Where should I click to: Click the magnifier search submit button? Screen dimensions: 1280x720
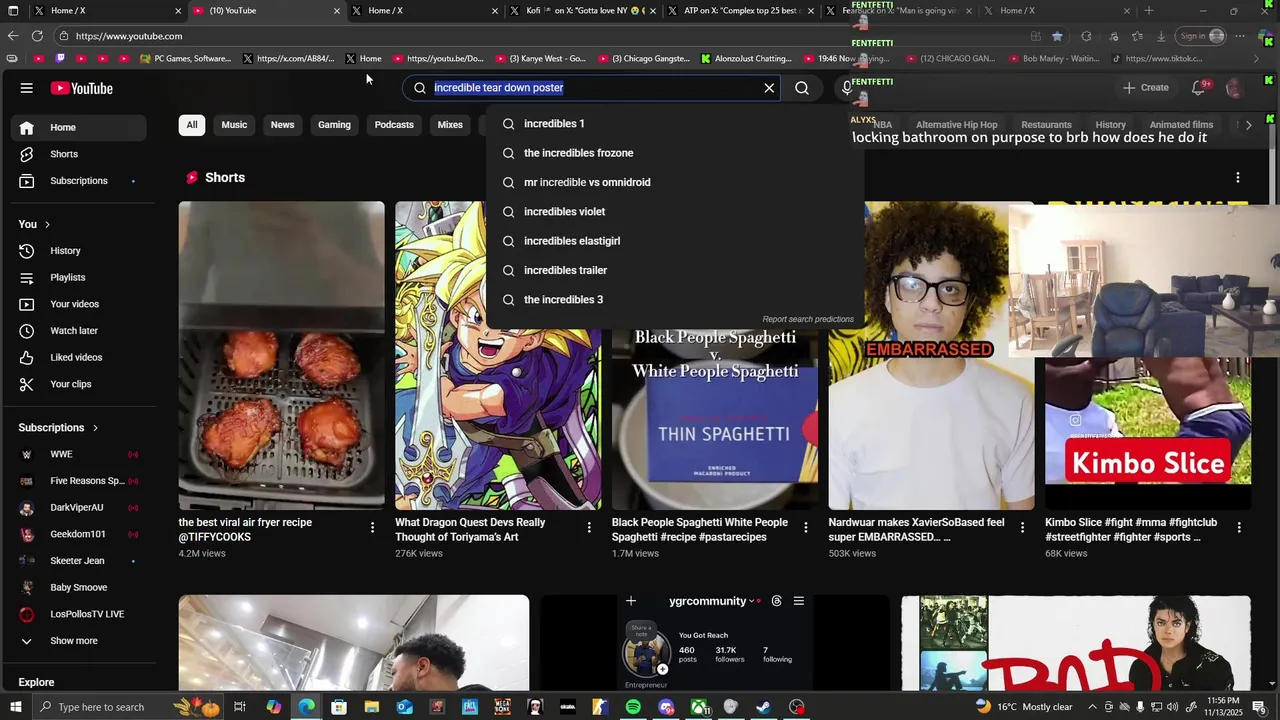(x=802, y=88)
